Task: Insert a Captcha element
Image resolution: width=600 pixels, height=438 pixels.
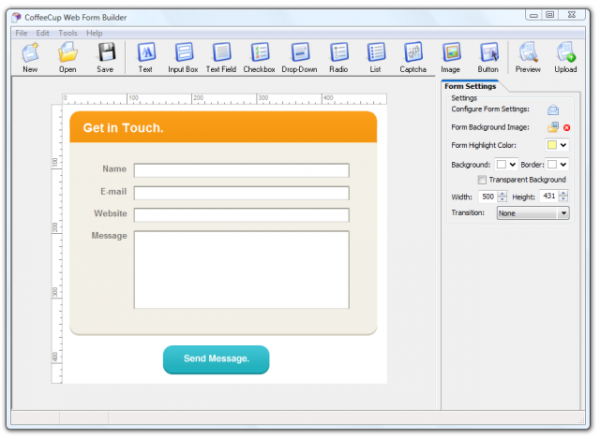Action: (x=413, y=57)
